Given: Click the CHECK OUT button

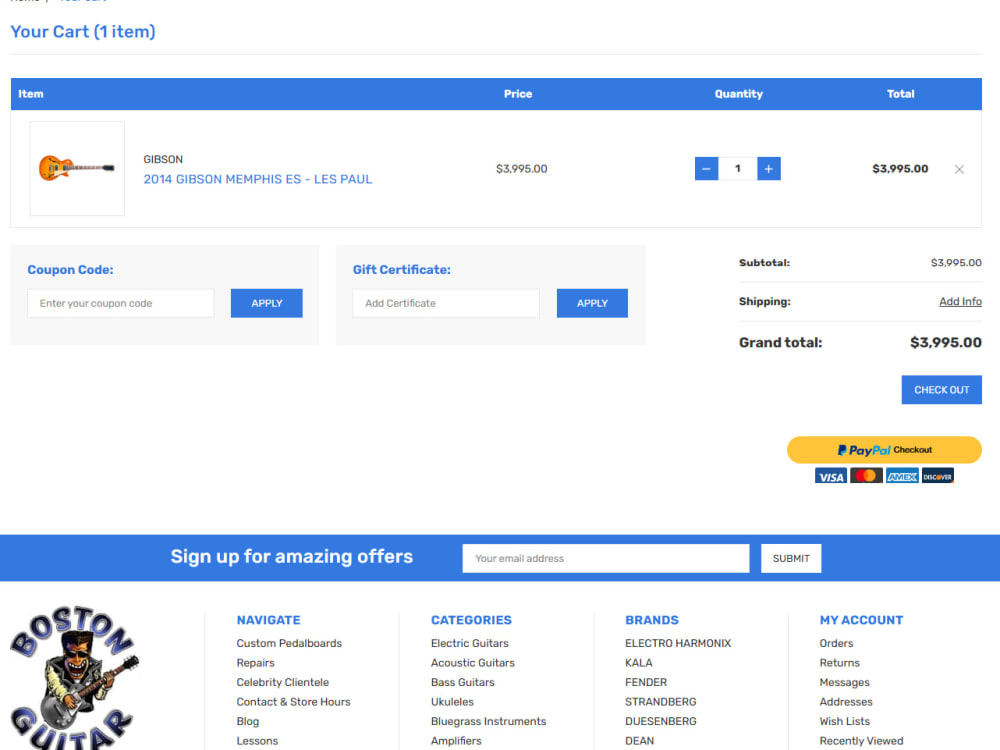Looking at the screenshot, I should (941, 390).
